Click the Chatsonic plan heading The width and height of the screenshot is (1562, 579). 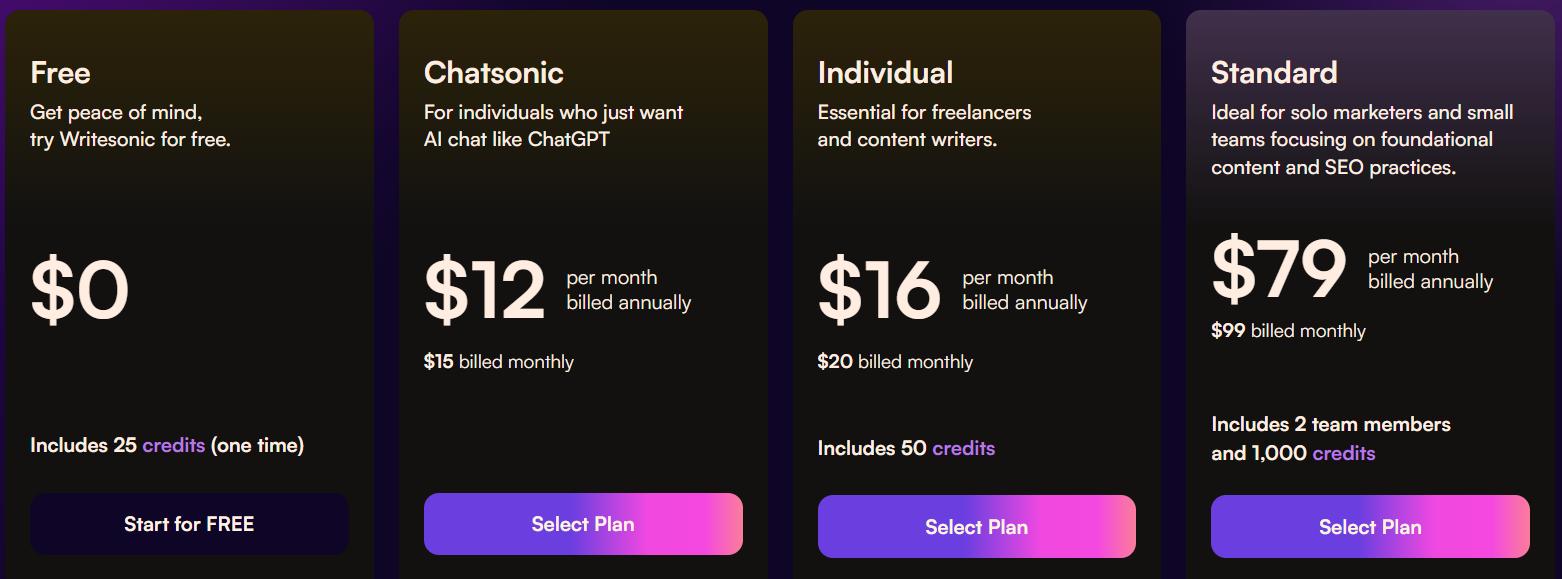coord(494,72)
